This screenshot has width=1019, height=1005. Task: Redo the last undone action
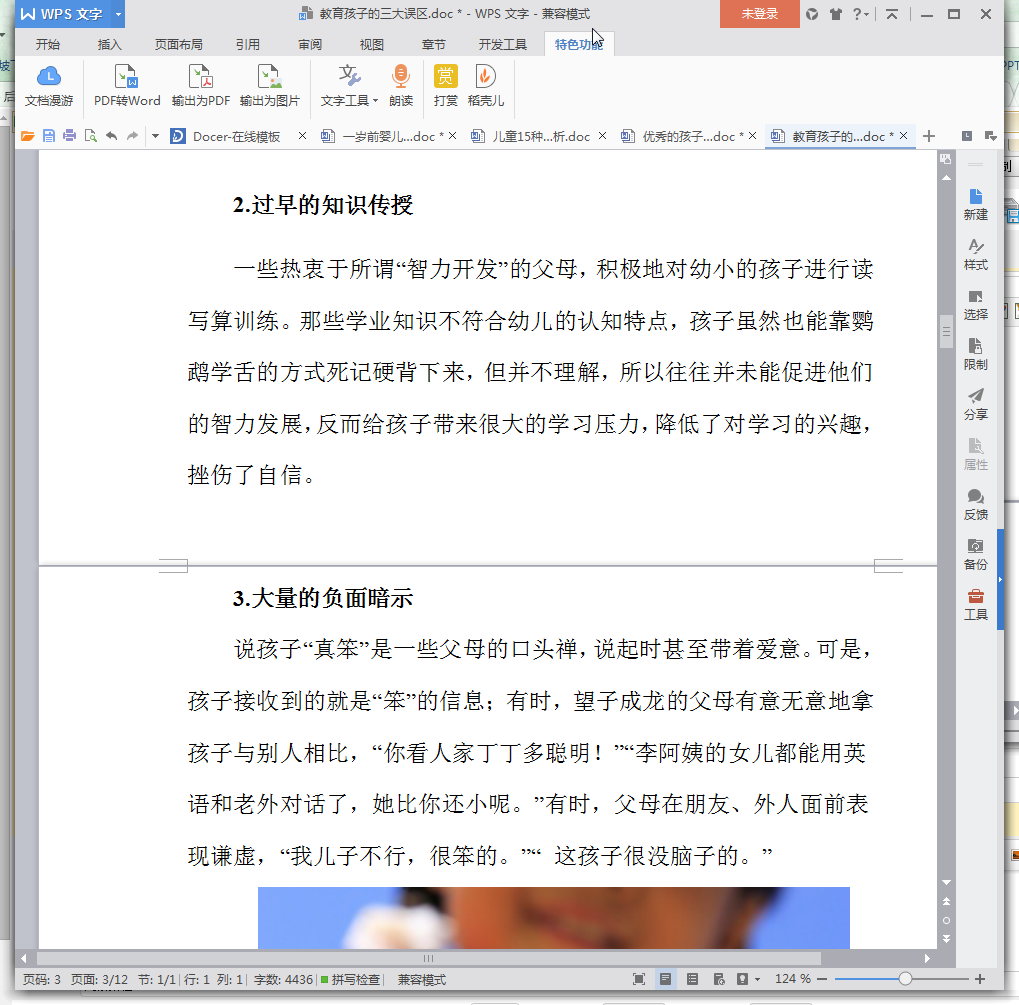tap(133, 136)
